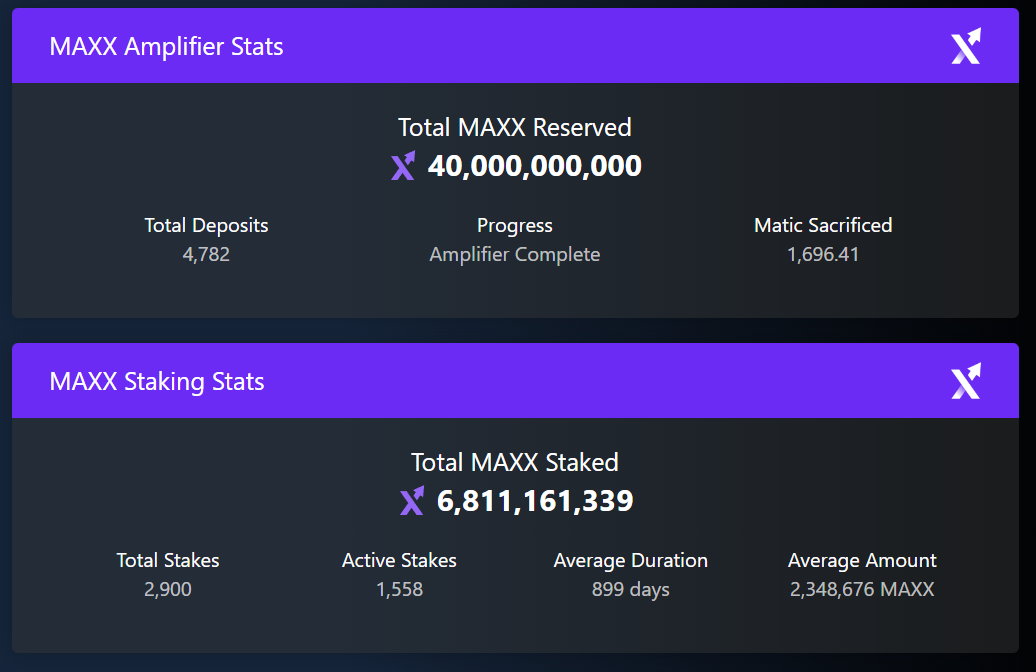
Task: Select the MAXX Amplifier Stats header title
Action: pyautogui.click(x=166, y=46)
